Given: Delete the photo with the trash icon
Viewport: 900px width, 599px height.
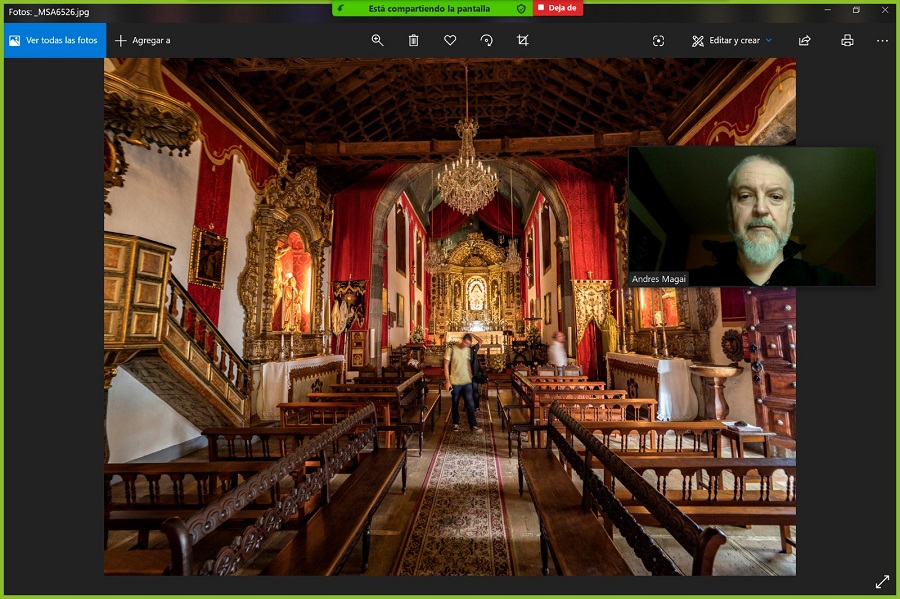Looking at the screenshot, I should pos(413,40).
